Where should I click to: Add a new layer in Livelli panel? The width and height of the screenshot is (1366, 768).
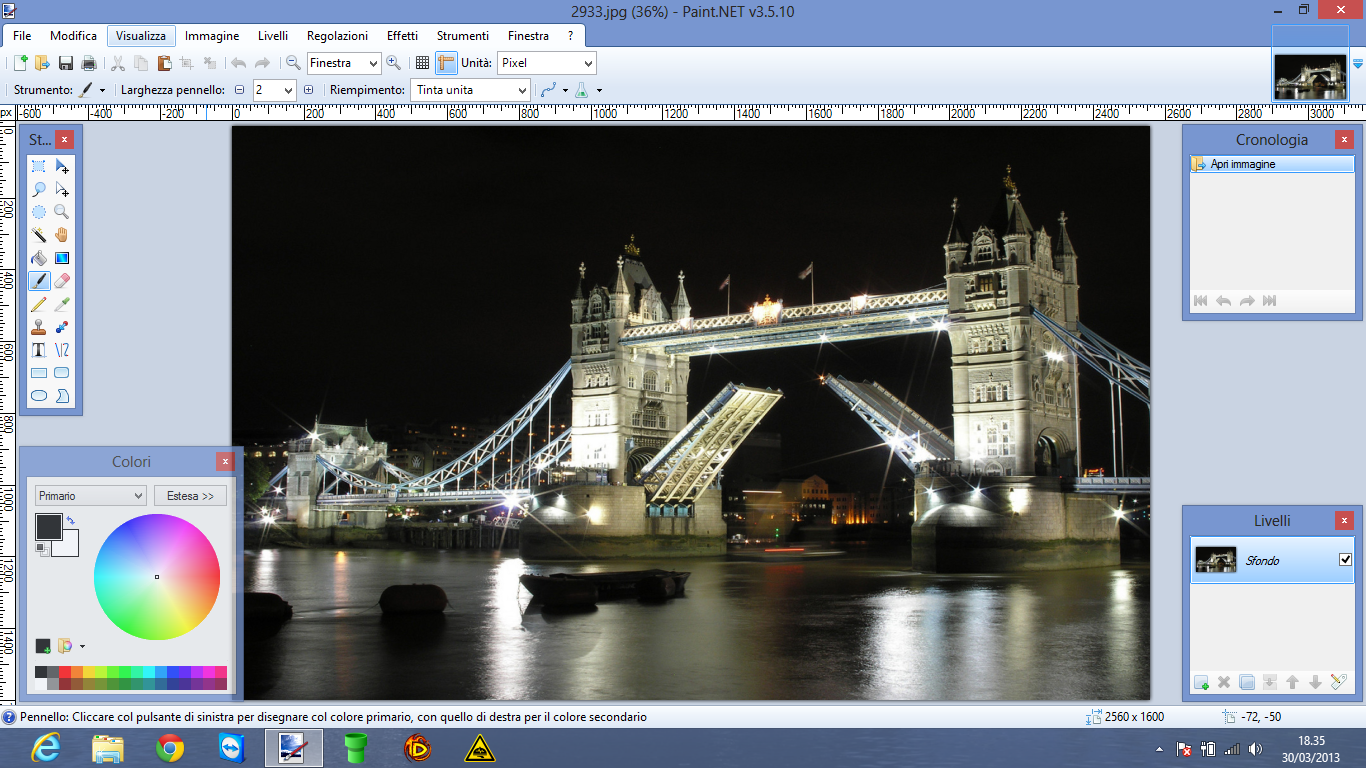click(1201, 682)
